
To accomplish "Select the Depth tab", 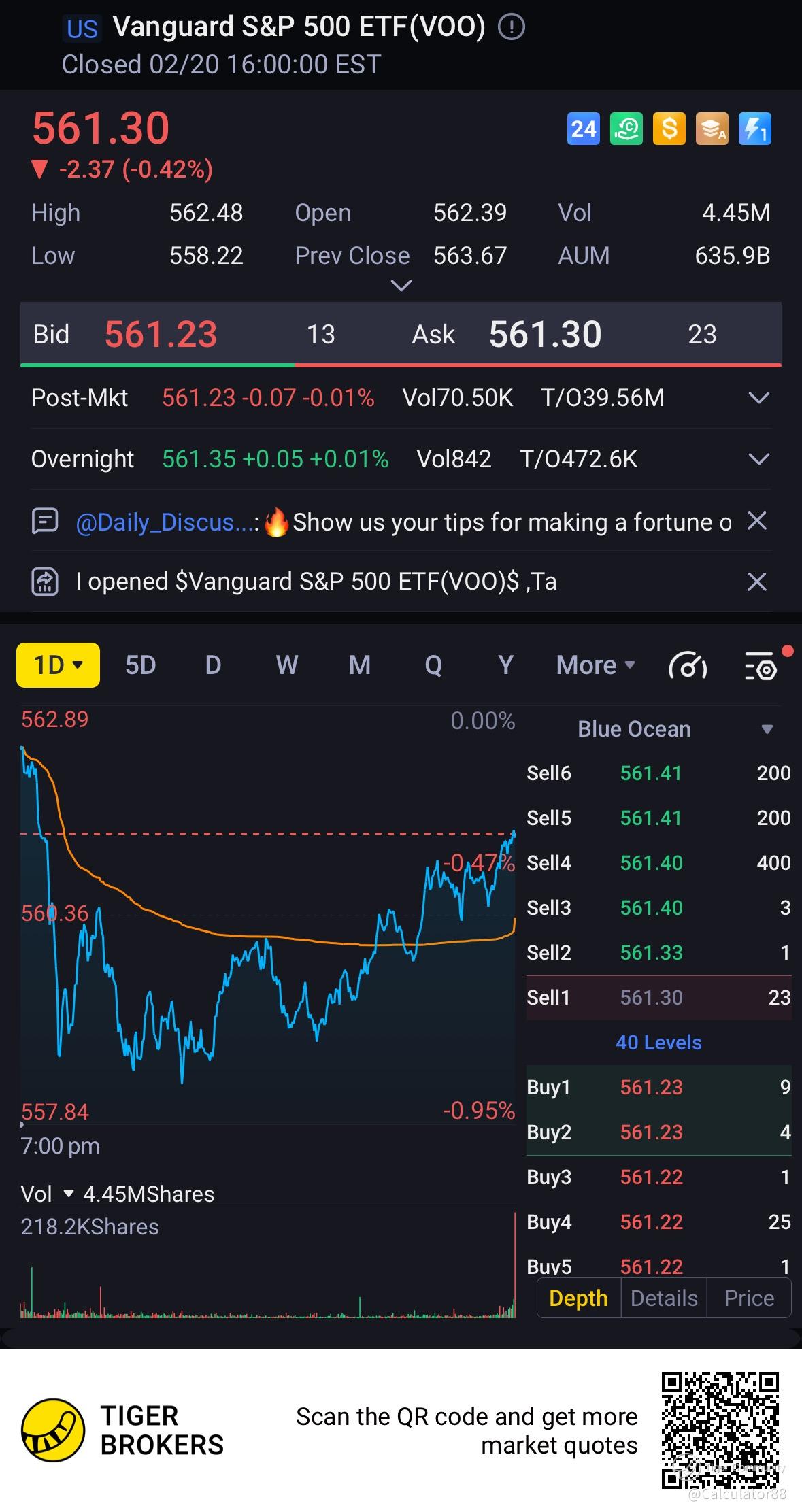I will [x=579, y=1298].
